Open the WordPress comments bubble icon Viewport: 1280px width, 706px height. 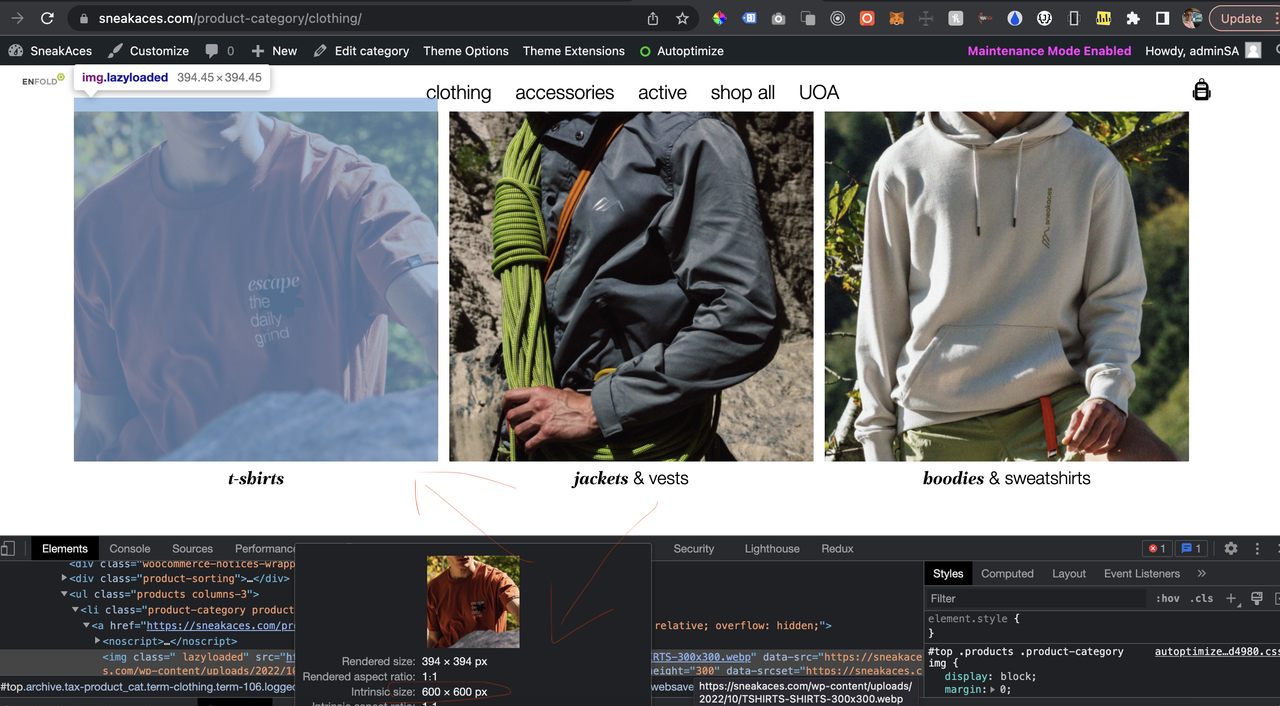tap(211, 50)
